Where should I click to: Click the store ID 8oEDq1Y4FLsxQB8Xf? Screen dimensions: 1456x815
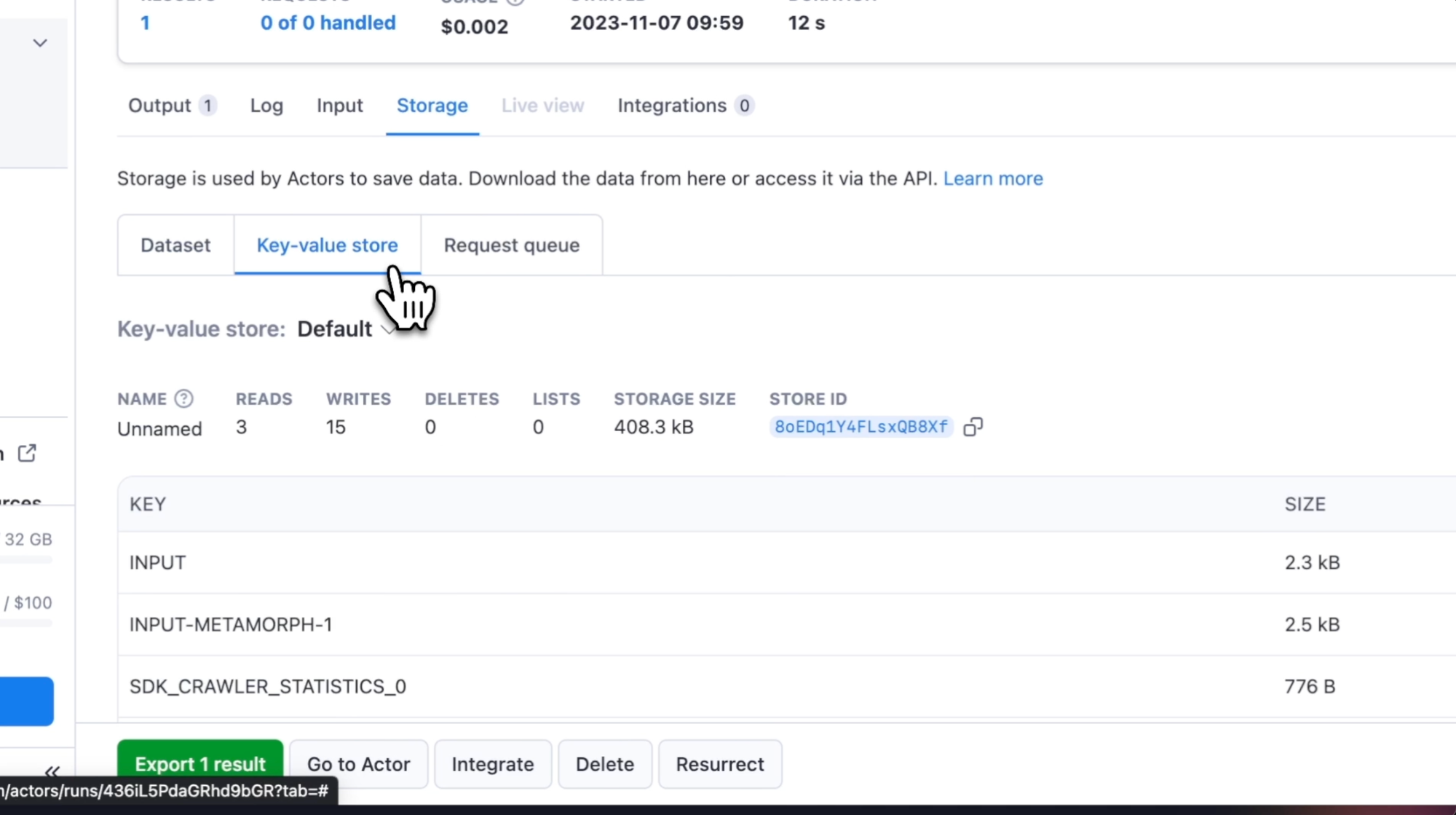(x=861, y=427)
